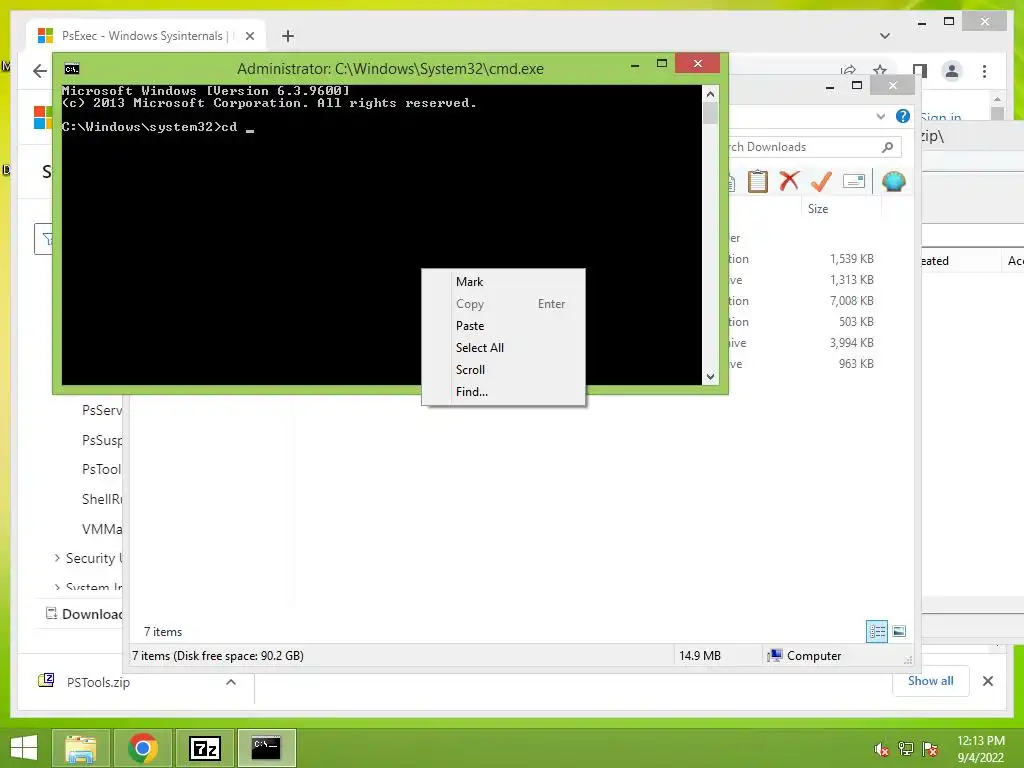This screenshot has width=1024, height=768.
Task: Click the Microsoft logo on the page
Action: click(x=42, y=118)
